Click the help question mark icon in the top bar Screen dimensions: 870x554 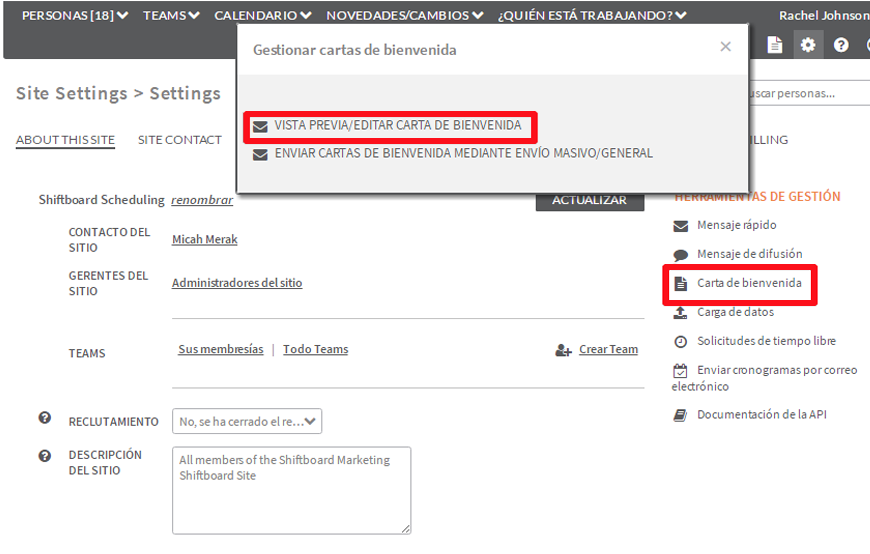[x=841, y=45]
